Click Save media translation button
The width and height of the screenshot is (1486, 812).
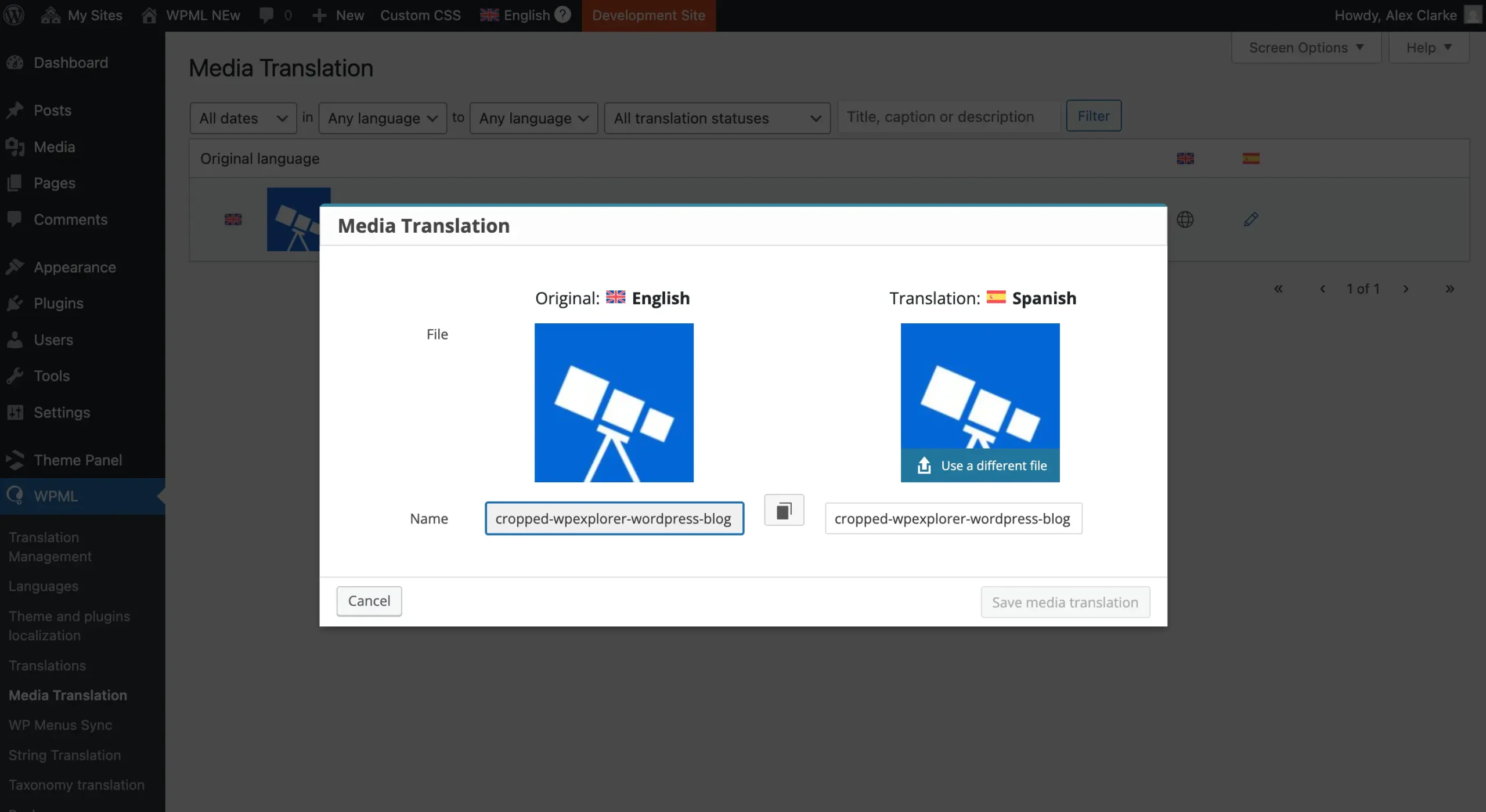point(1065,602)
